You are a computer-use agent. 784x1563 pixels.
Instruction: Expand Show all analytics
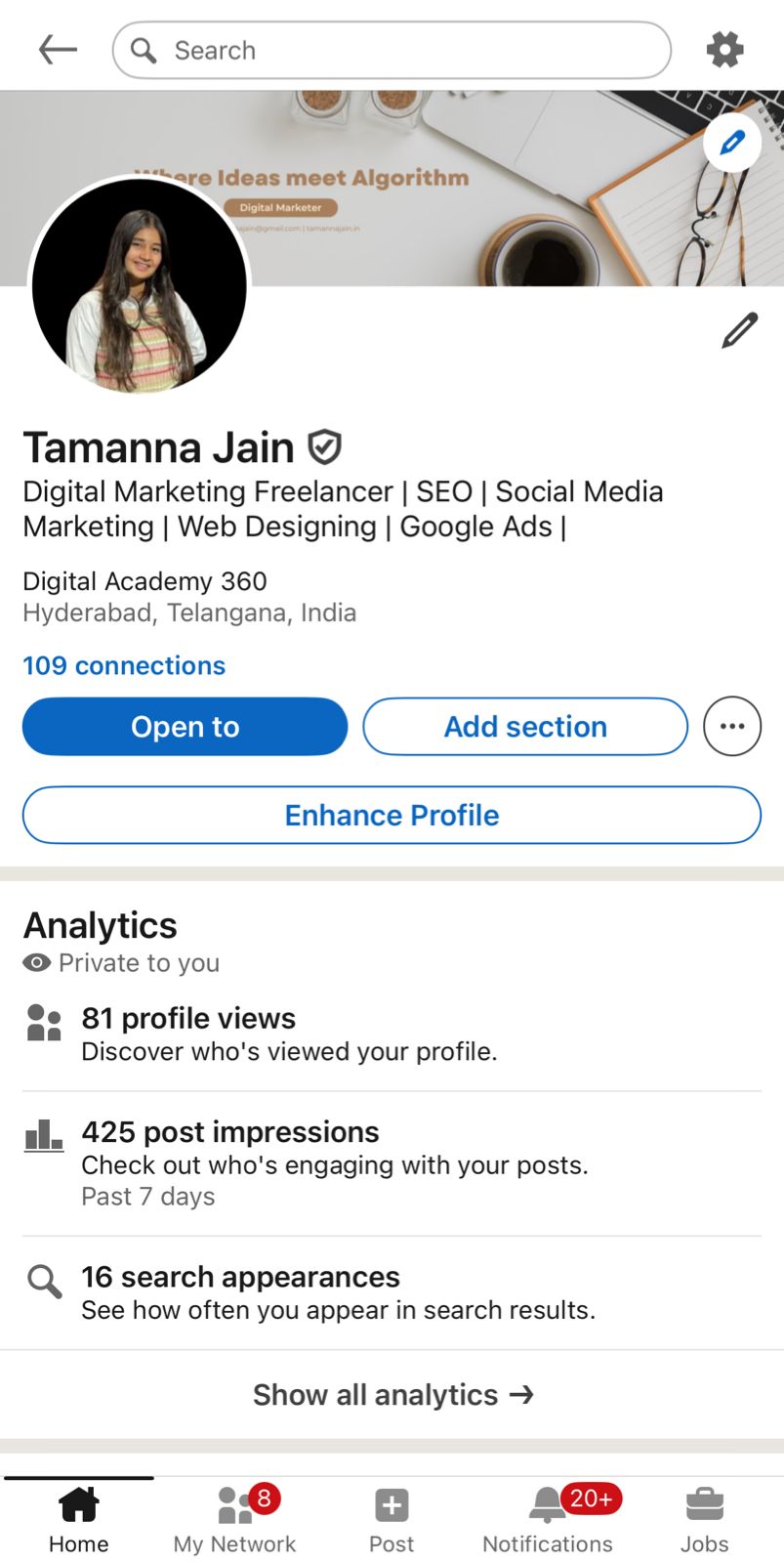click(x=392, y=1395)
